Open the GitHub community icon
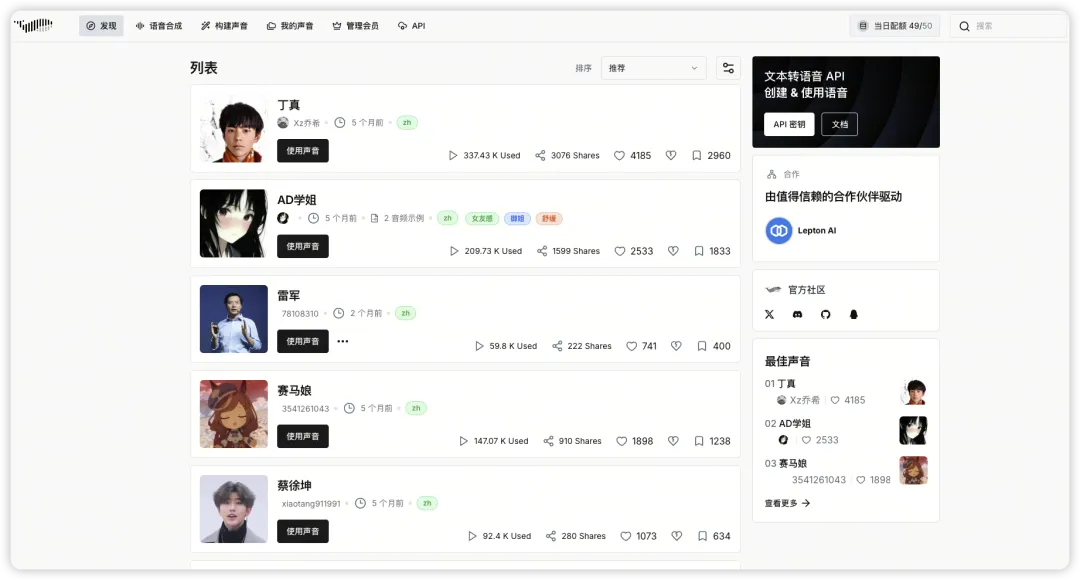The width and height of the screenshot is (1080, 580). point(825,314)
